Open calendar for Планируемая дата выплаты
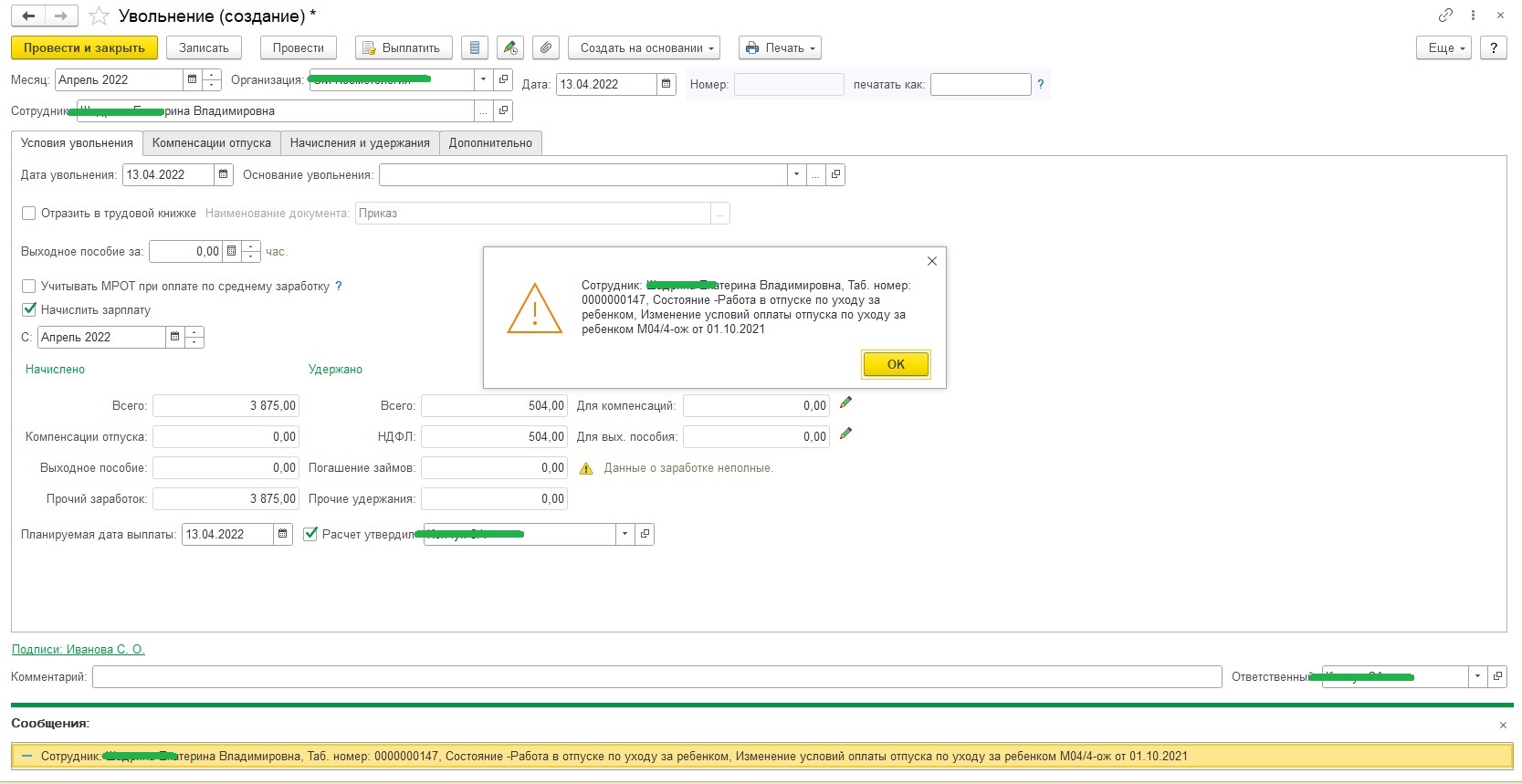The height and width of the screenshot is (784, 1522). 282,534
